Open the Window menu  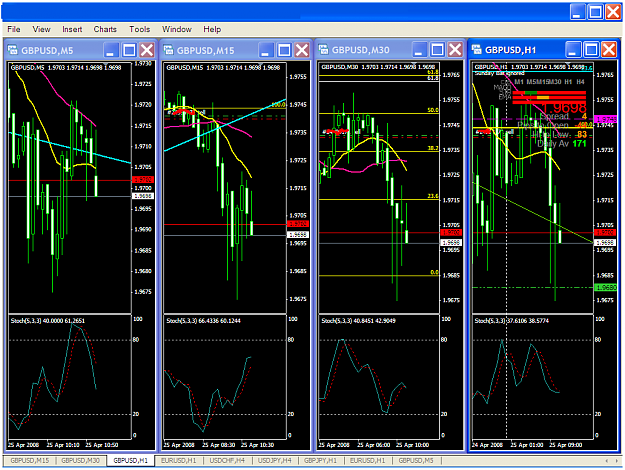click(177, 29)
